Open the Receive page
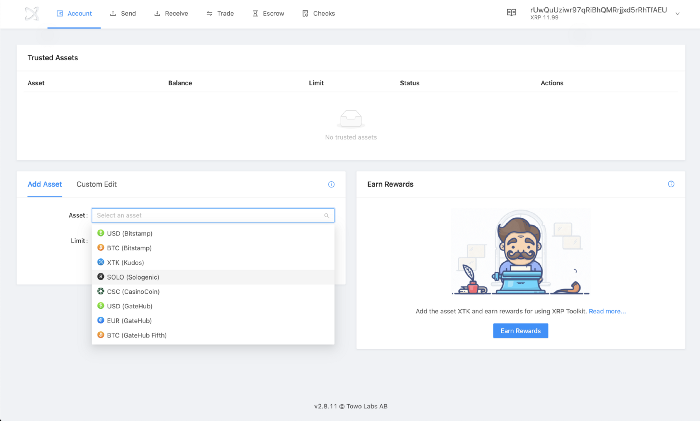 tap(170, 14)
